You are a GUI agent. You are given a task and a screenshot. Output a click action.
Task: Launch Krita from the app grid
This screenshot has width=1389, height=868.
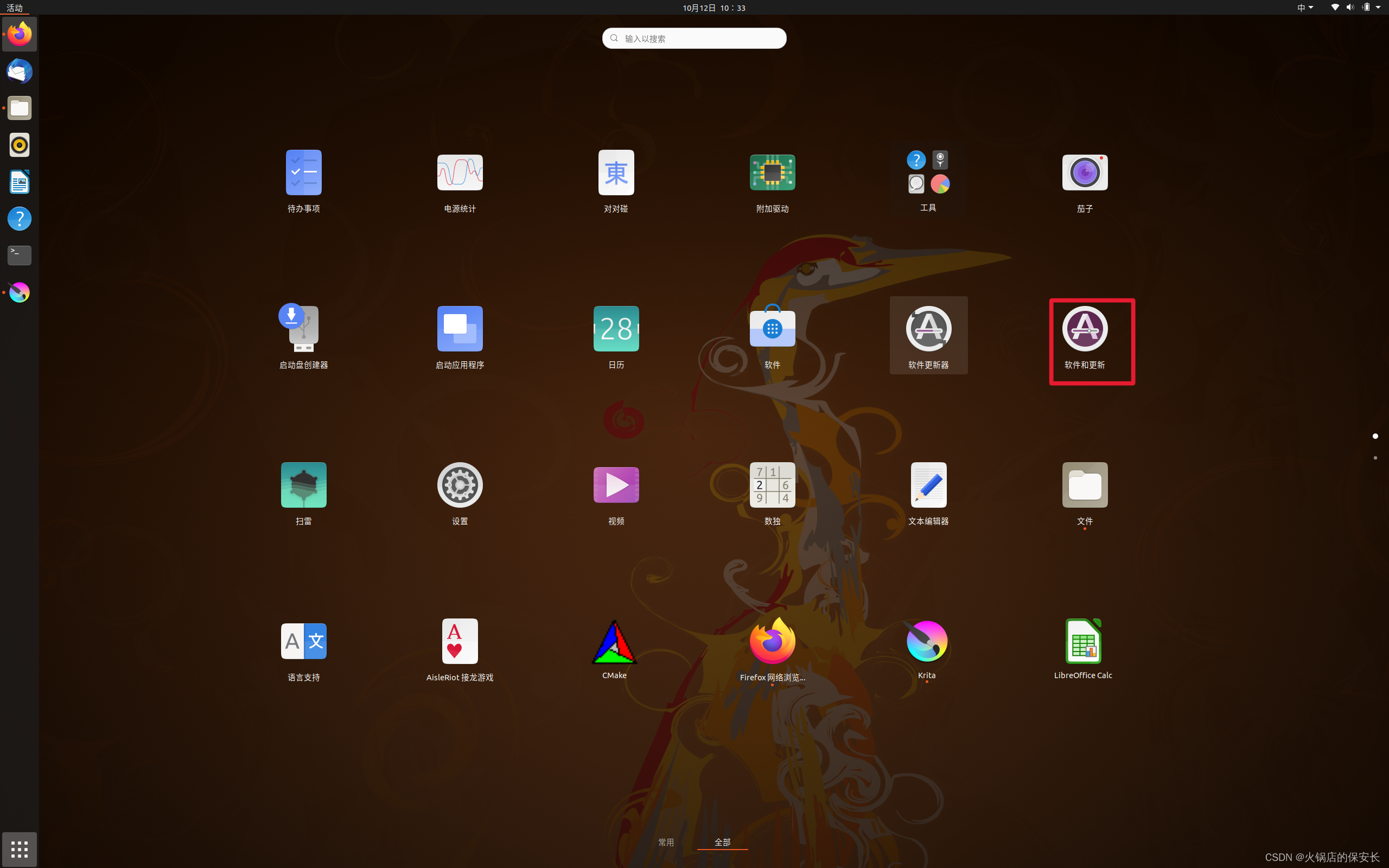tap(927, 650)
